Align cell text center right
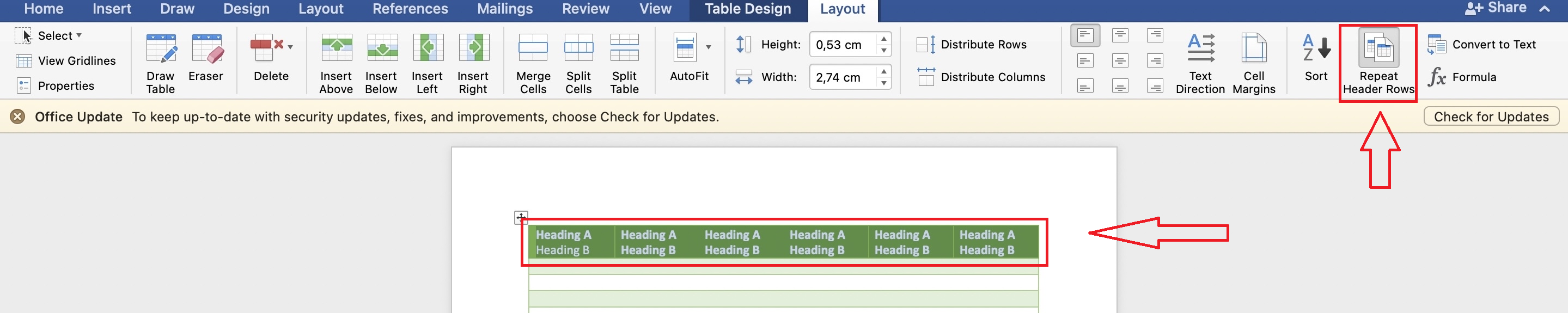1568x313 pixels. click(x=1155, y=61)
